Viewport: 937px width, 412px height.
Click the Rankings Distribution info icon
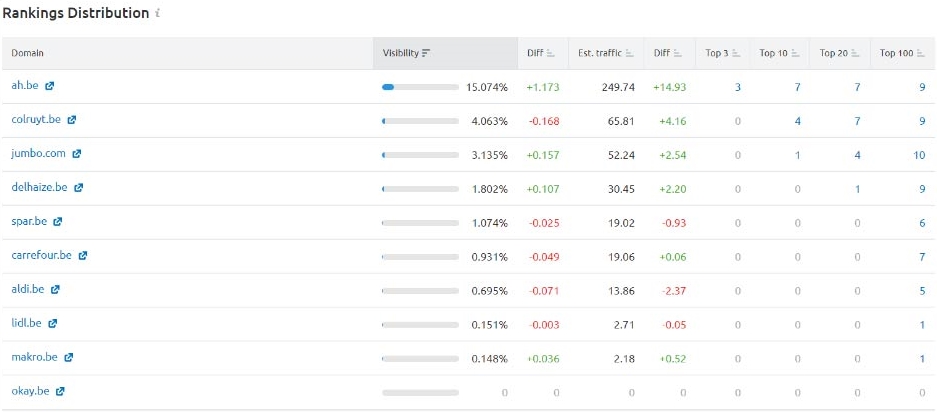pos(157,13)
